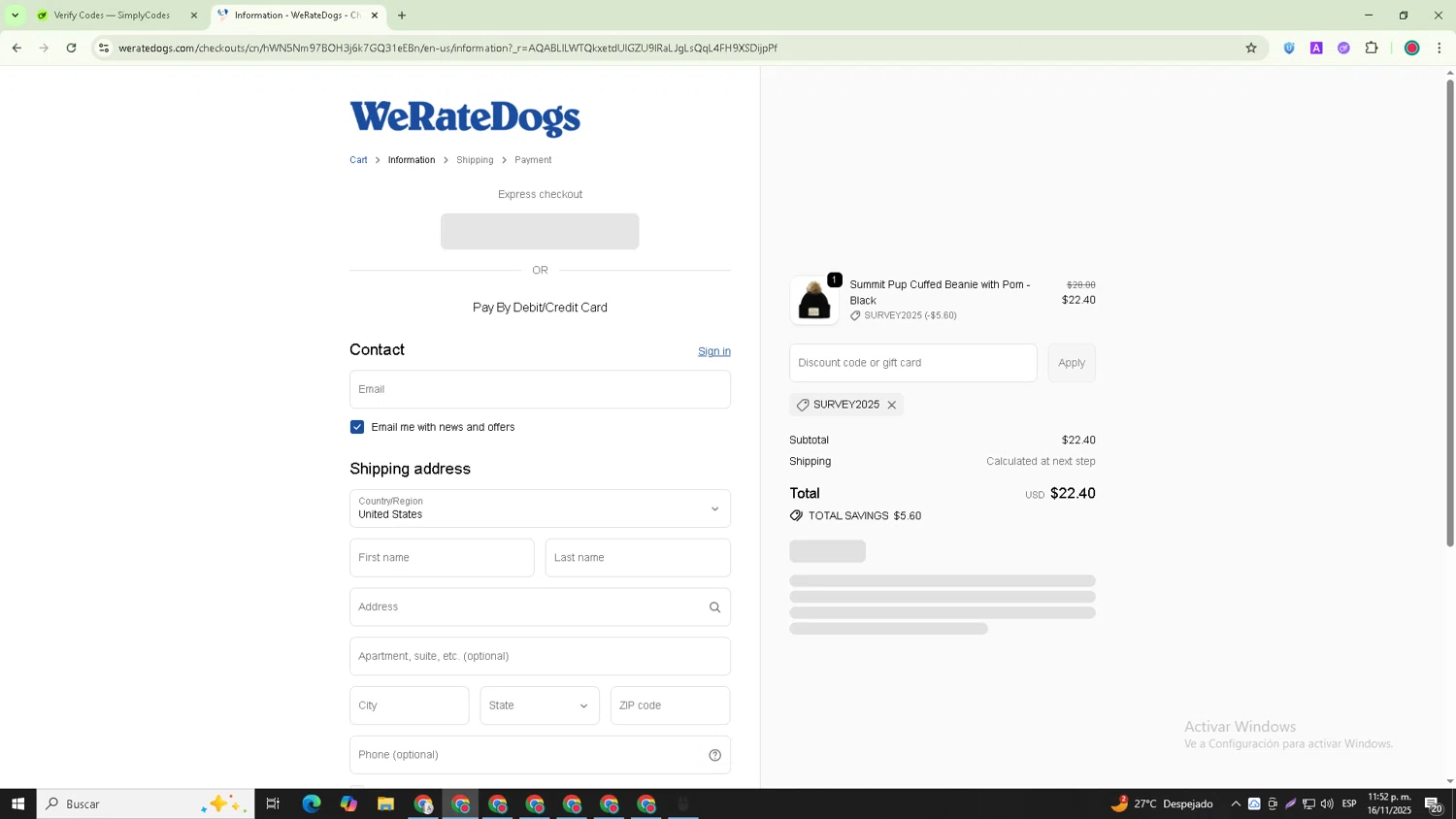Image resolution: width=1456 pixels, height=819 pixels.
Task: Click the City field
Action: 410,705
